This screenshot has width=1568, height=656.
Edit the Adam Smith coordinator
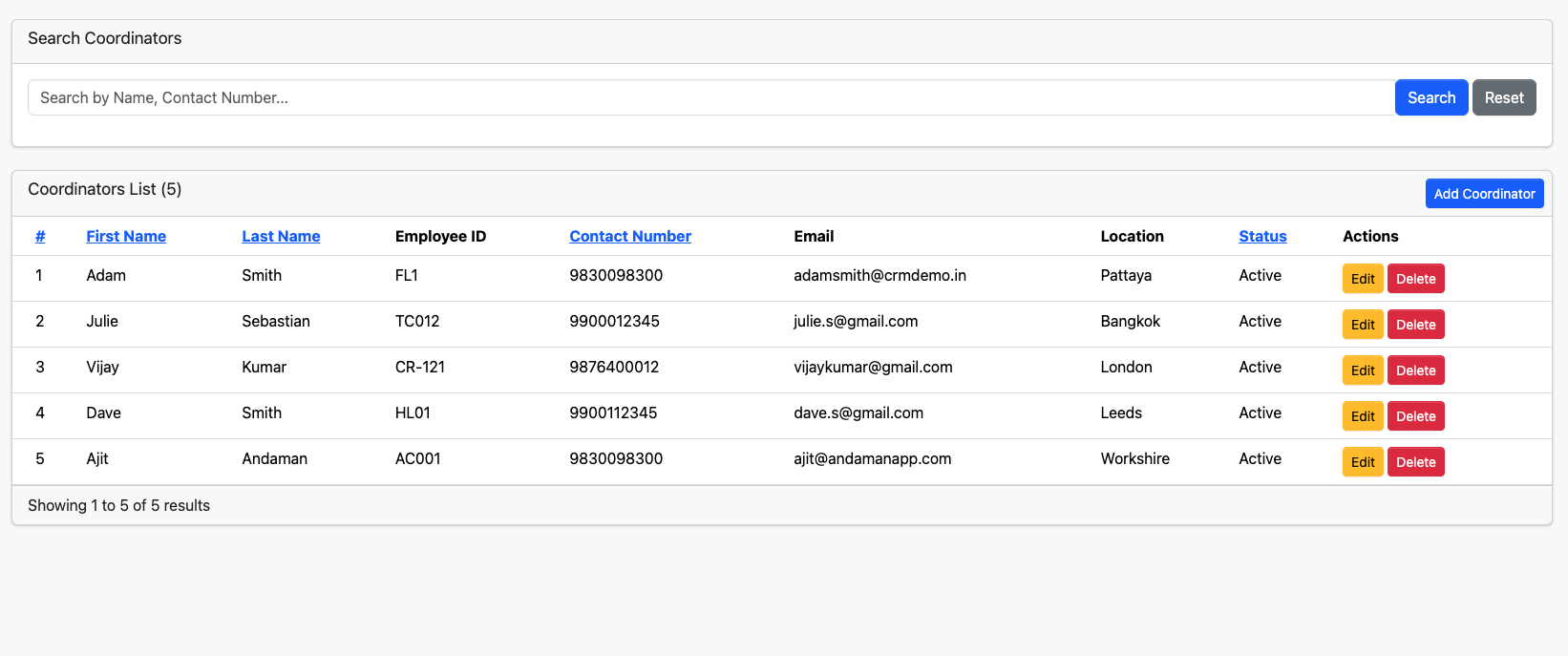(x=1363, y=279)
